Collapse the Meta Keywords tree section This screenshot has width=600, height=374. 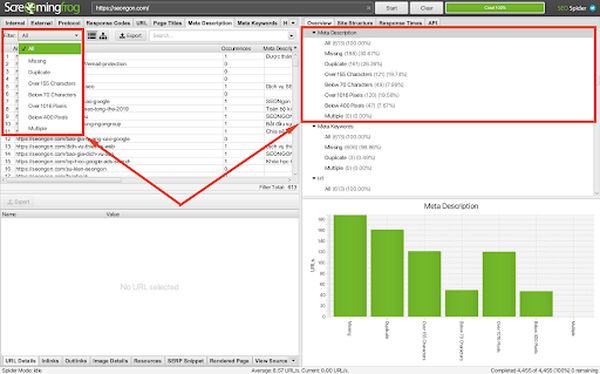pyautogui.click(x=314, y=126)
